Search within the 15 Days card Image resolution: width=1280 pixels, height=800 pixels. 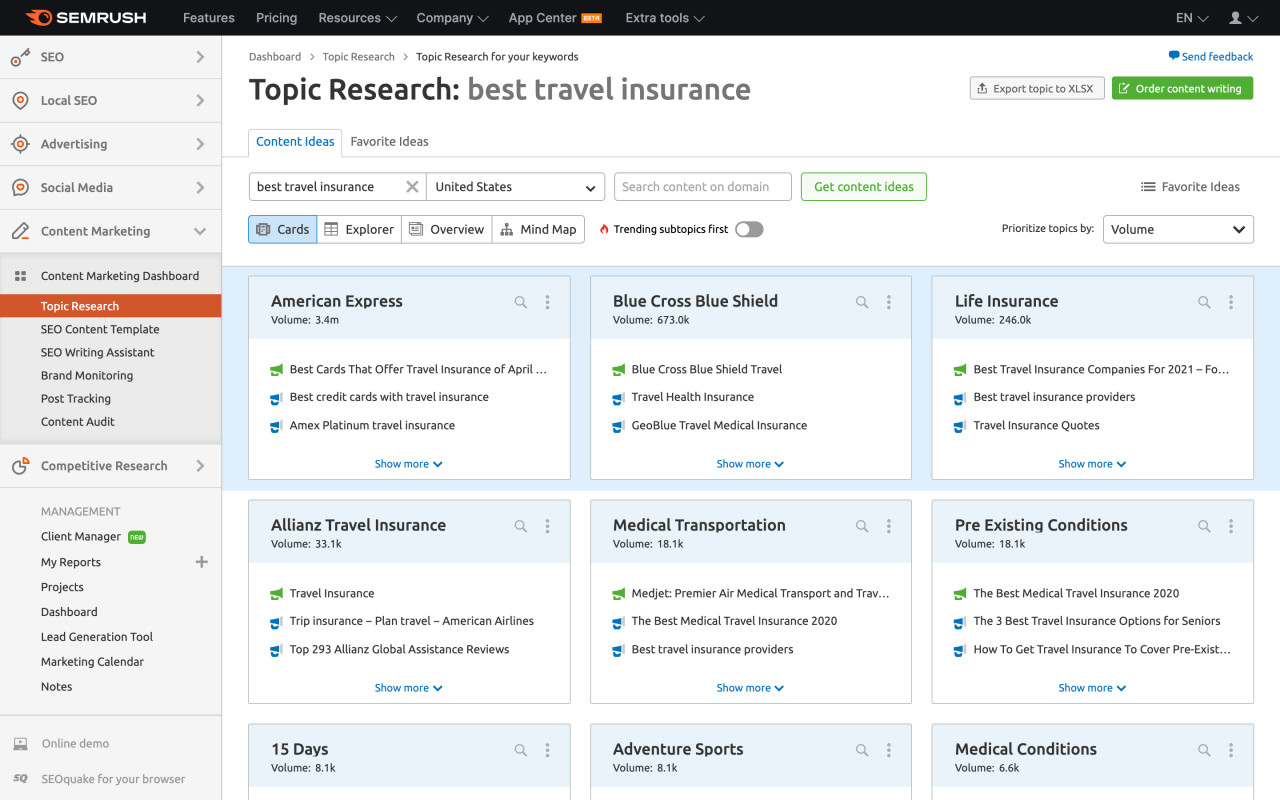pos(521,750)
